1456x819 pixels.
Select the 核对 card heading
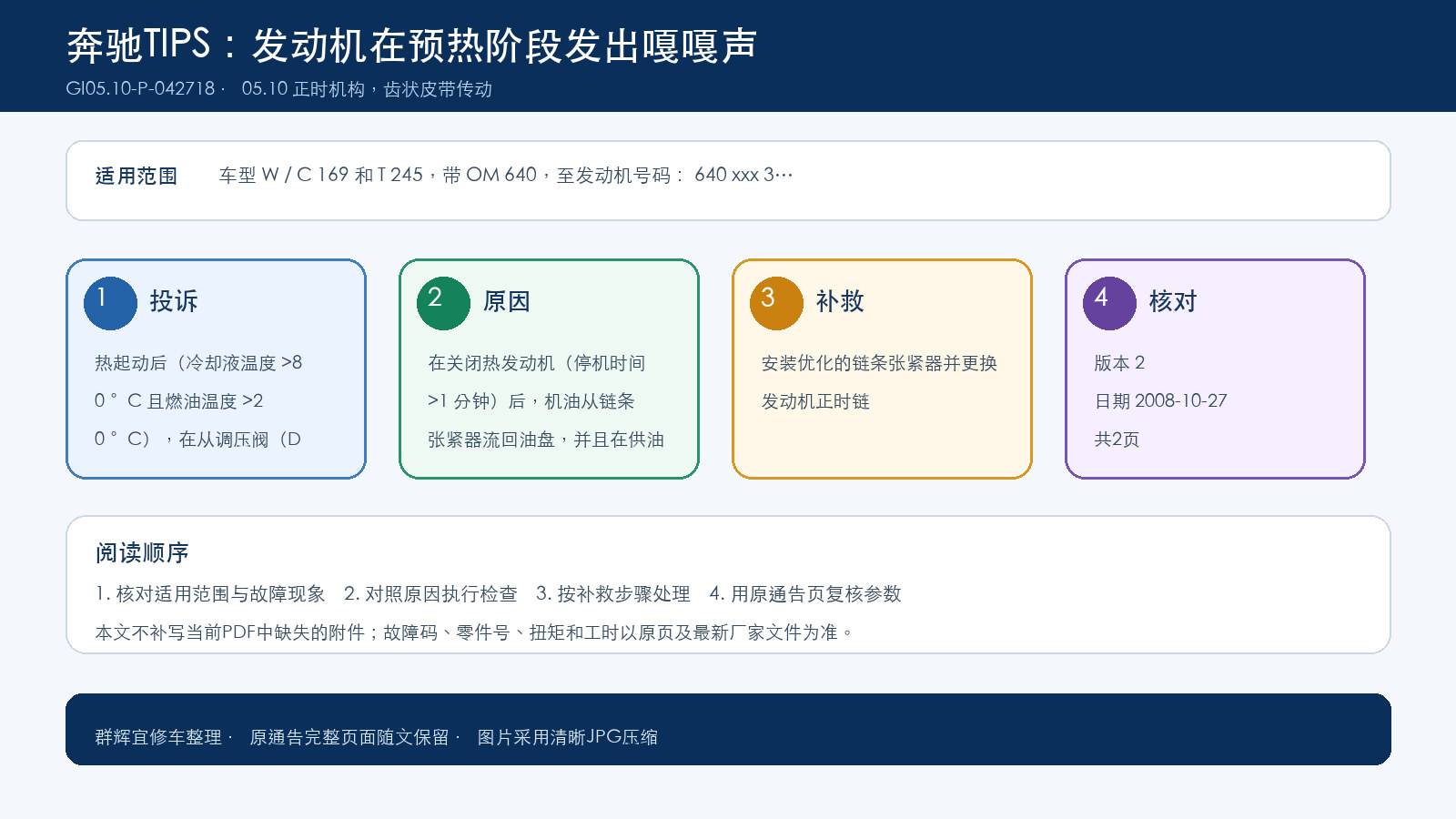click(x=1173, y=301)
